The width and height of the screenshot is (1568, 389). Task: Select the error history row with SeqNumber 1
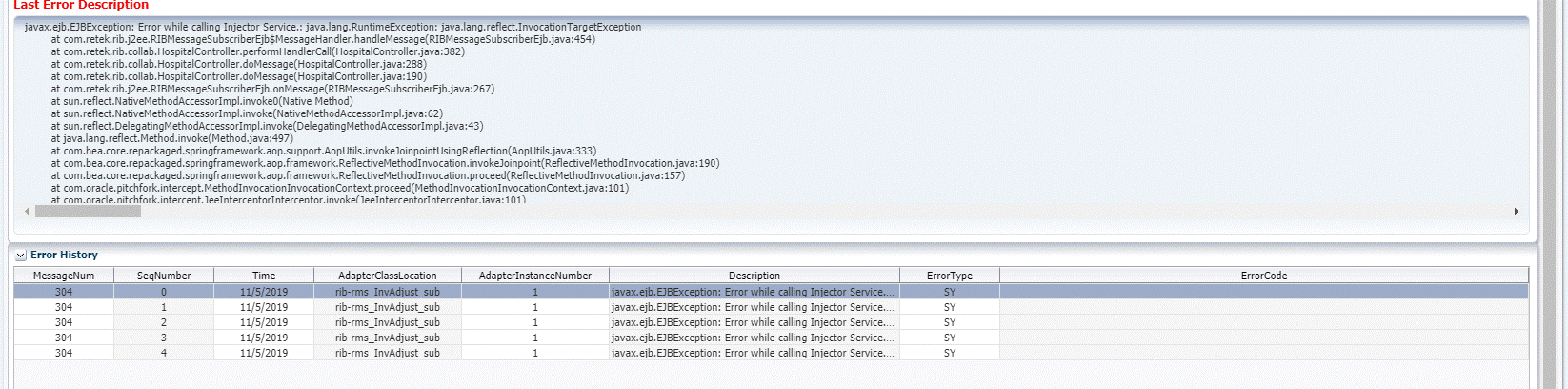pyautogui.click(x=771, y=307)
